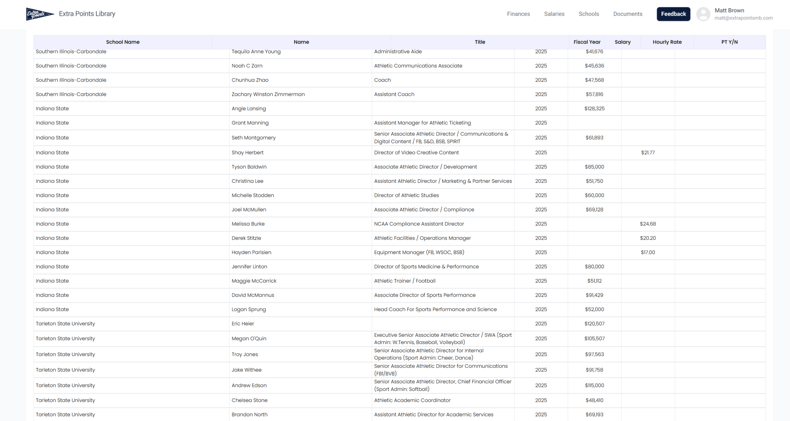Sort by the Title column header
This screenshot has height=421, width=790.
(x=480, y=42)
